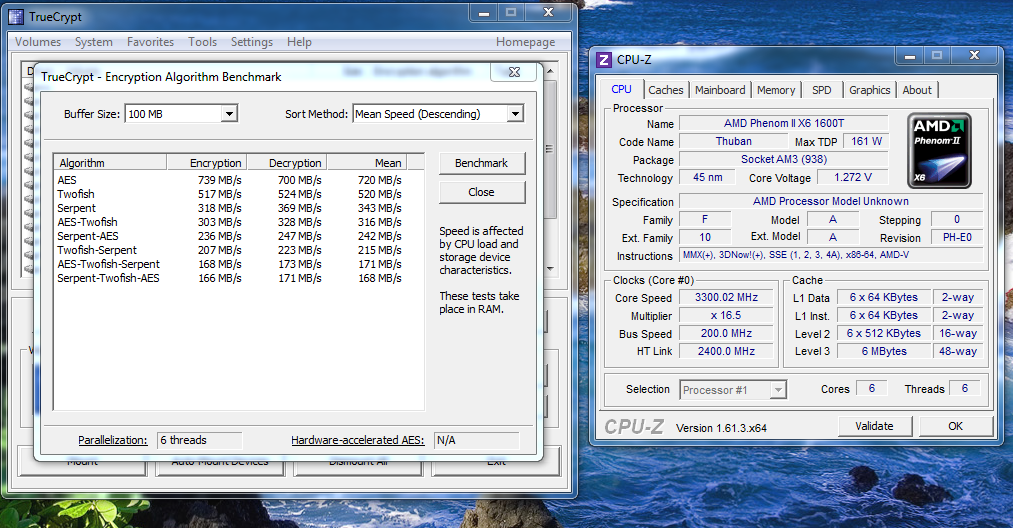
Task: Click the 6 MBytes Level 3 cache value
Action: click(x=884, y=352)
